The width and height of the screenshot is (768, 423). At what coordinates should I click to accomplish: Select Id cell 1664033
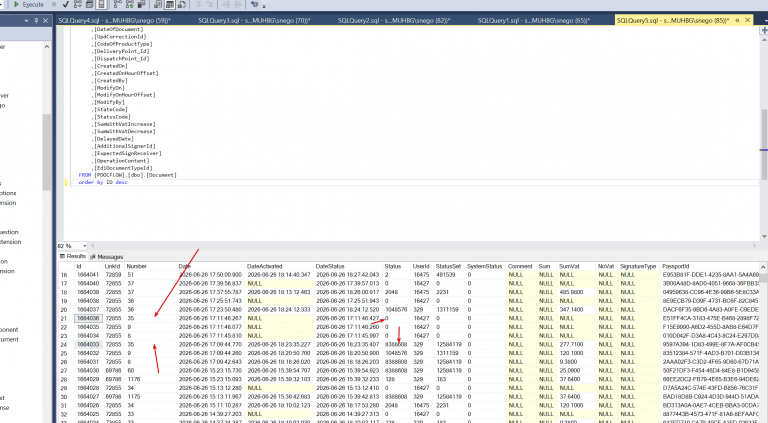[x=88, y=344]
